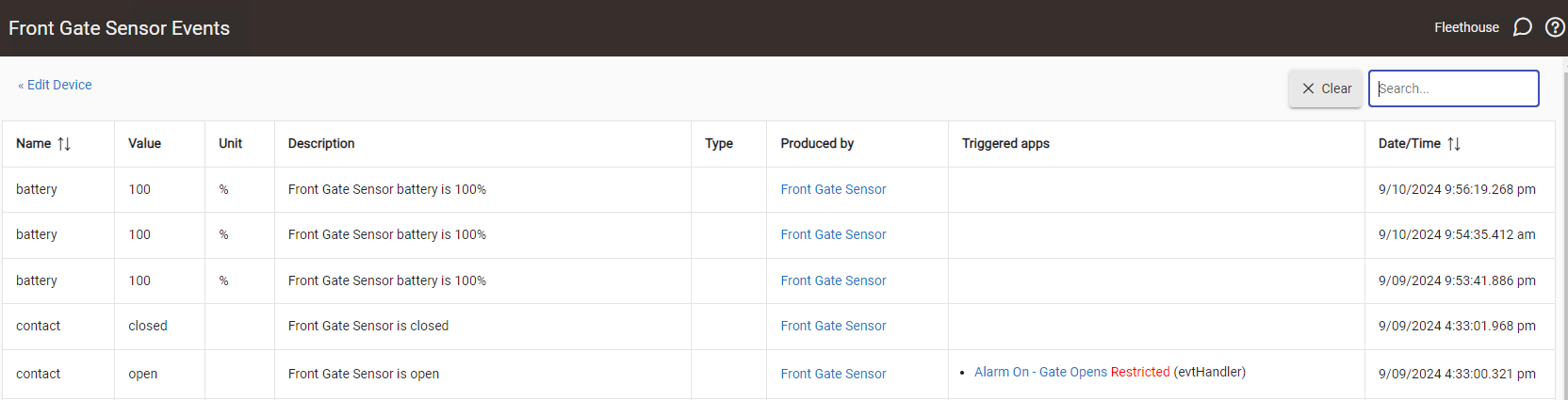
Task: Open the help question mark icon
Action: click(1555, 27)
